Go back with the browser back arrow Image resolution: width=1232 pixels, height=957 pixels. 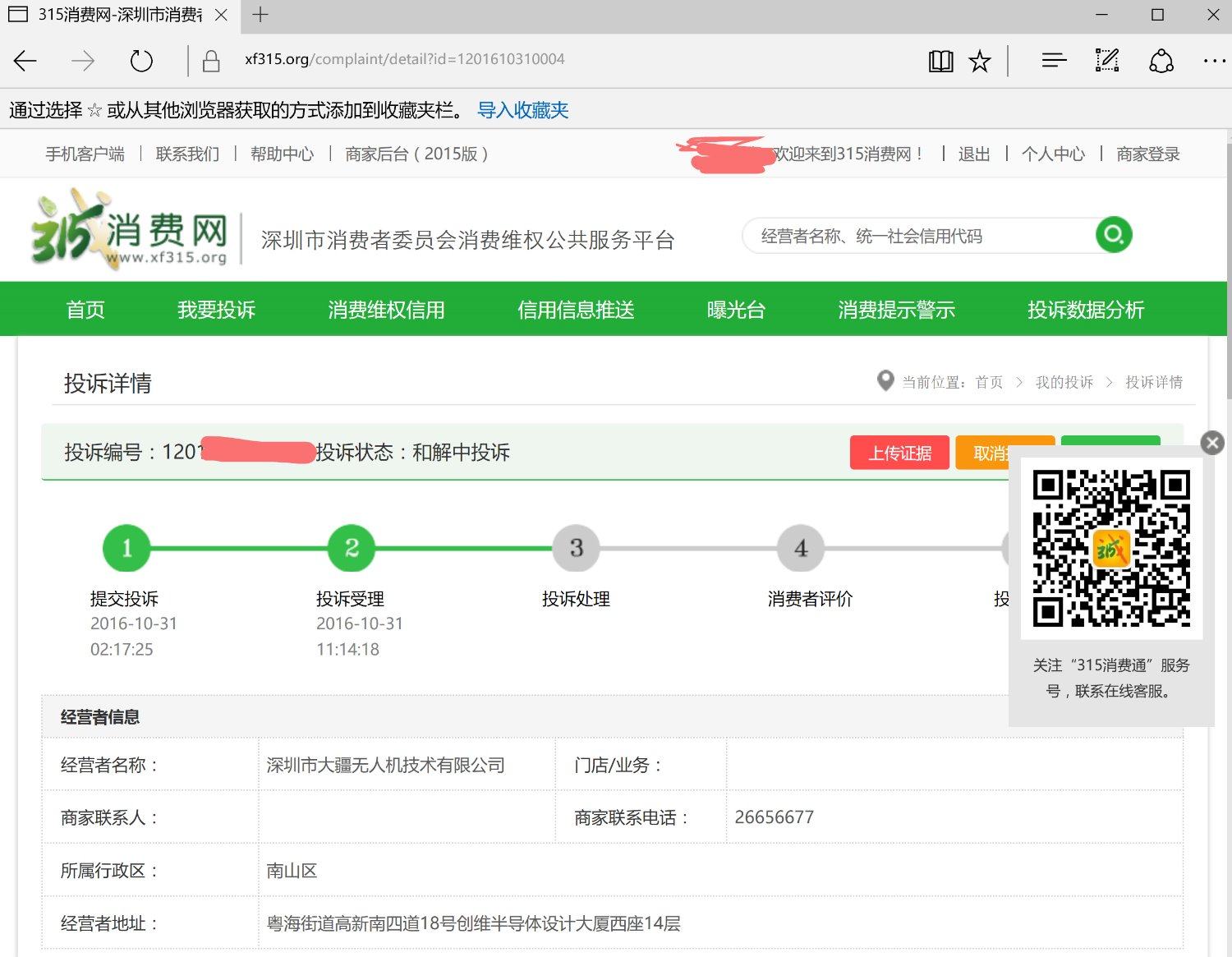tap(26, 61)
